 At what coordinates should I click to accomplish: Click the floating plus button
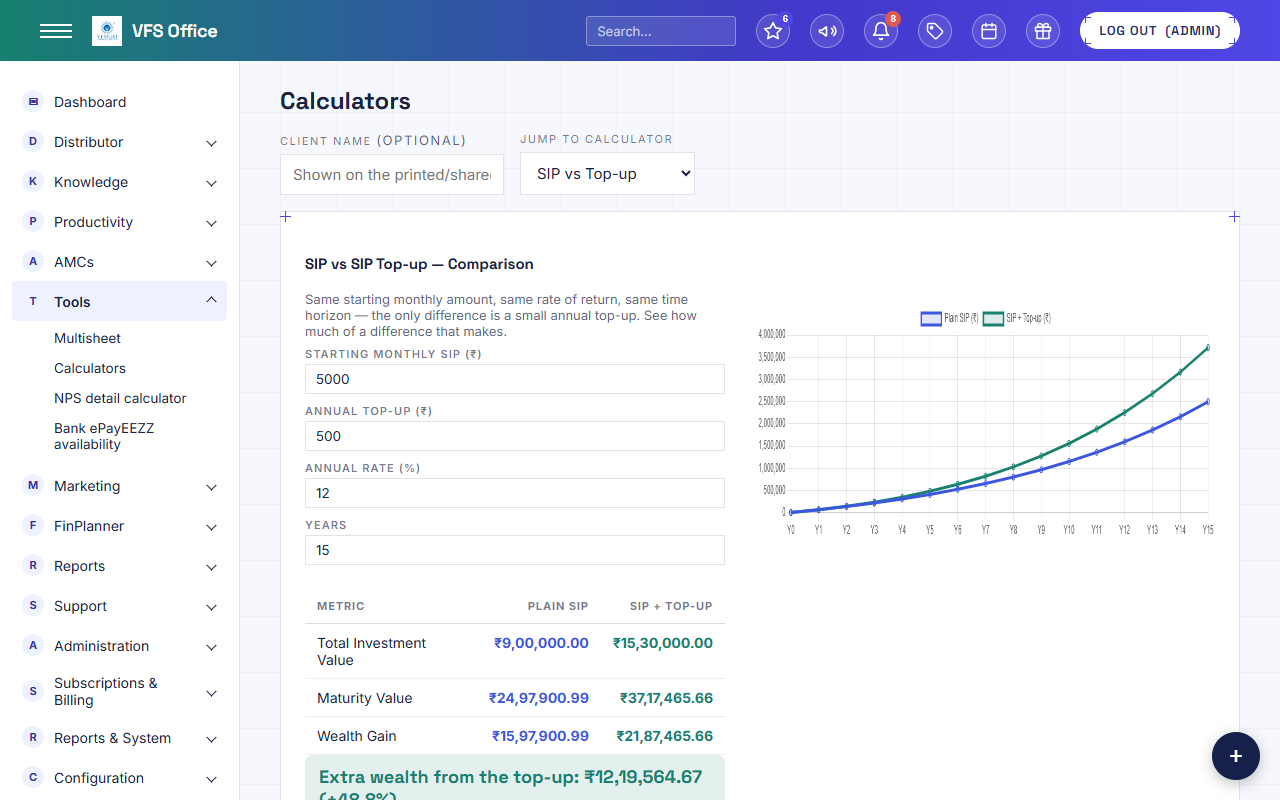(x=1236, y=756)
